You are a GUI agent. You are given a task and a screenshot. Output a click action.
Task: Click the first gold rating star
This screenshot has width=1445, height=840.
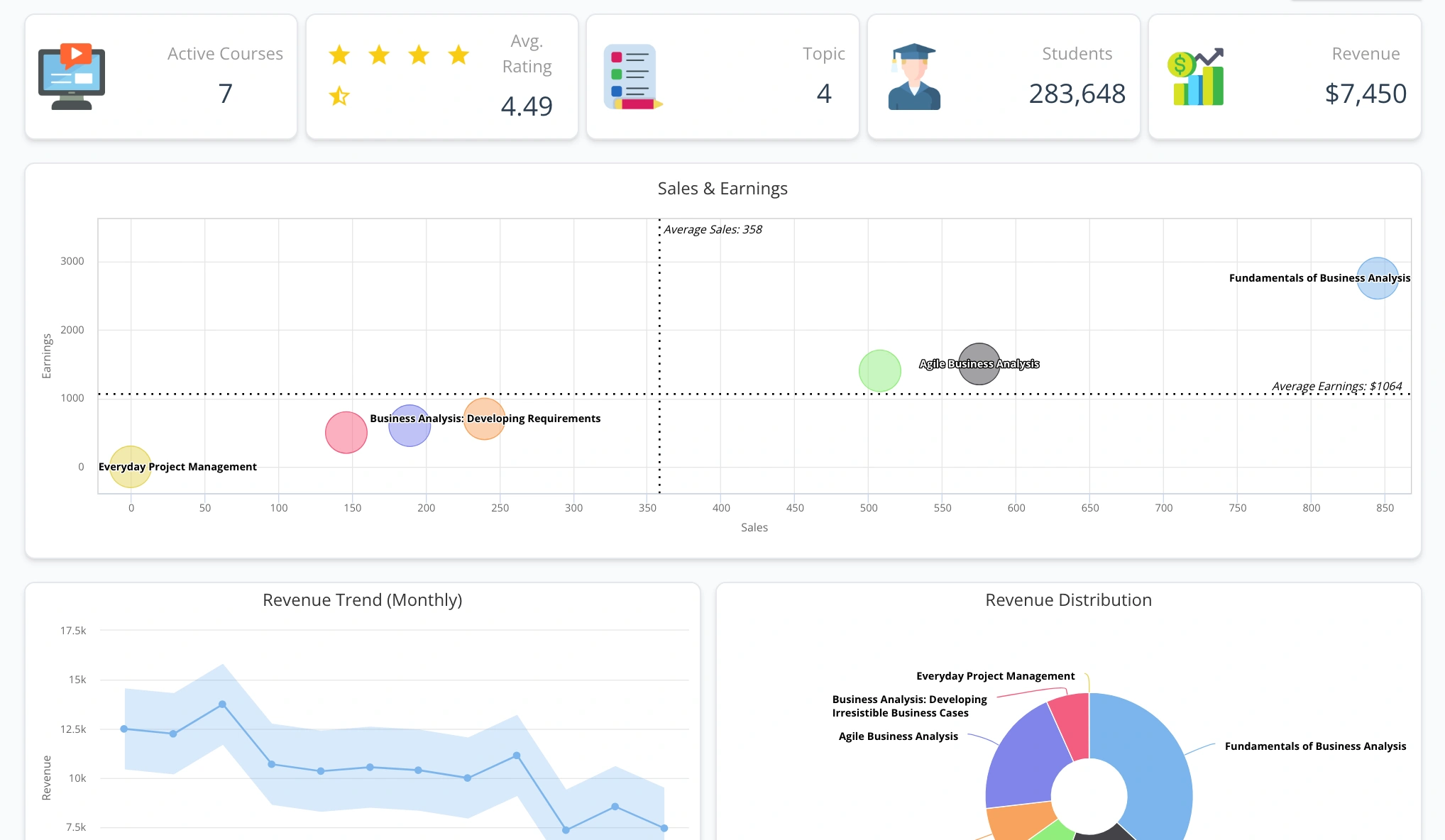(x=339, y=55)
